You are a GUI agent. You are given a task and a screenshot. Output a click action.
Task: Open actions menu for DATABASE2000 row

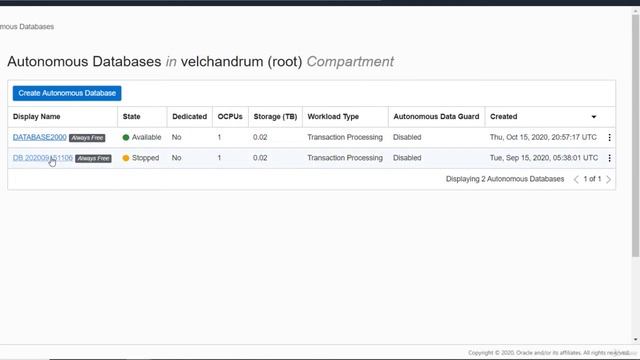[x=609, y=138]
